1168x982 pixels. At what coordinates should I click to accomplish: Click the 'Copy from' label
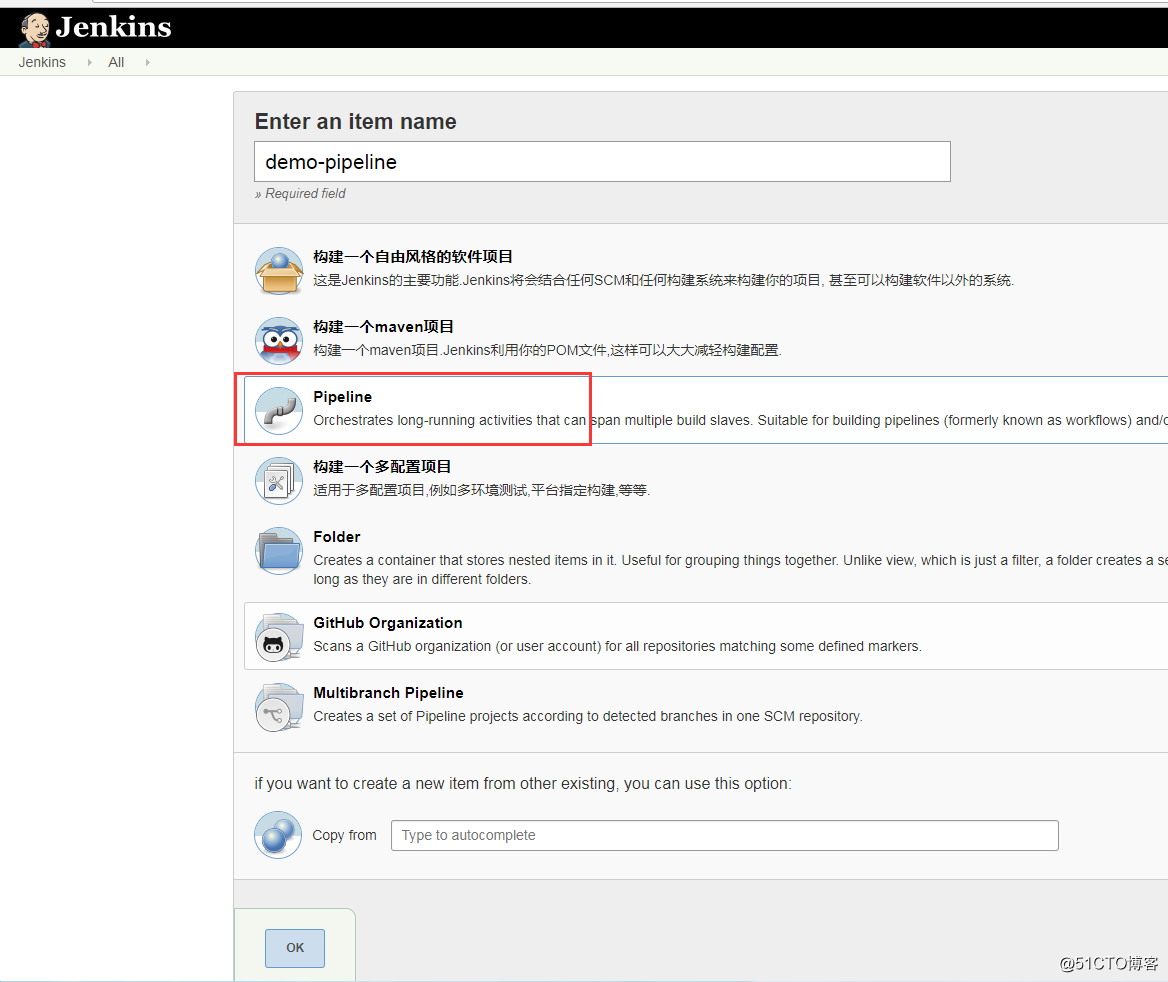pos(344,835)
